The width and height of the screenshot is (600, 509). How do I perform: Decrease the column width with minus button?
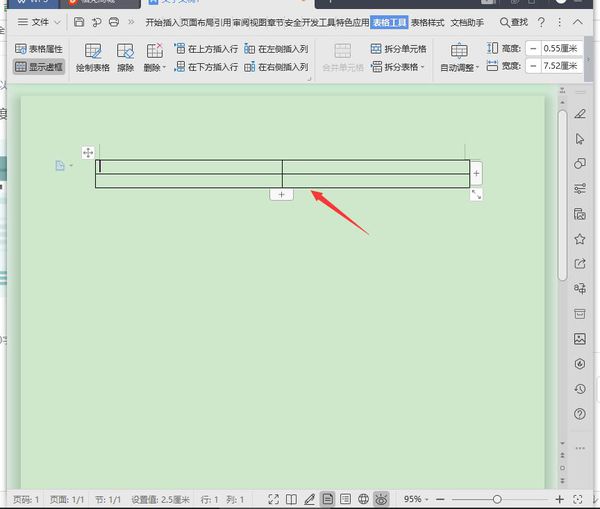[x=533, y=66]
